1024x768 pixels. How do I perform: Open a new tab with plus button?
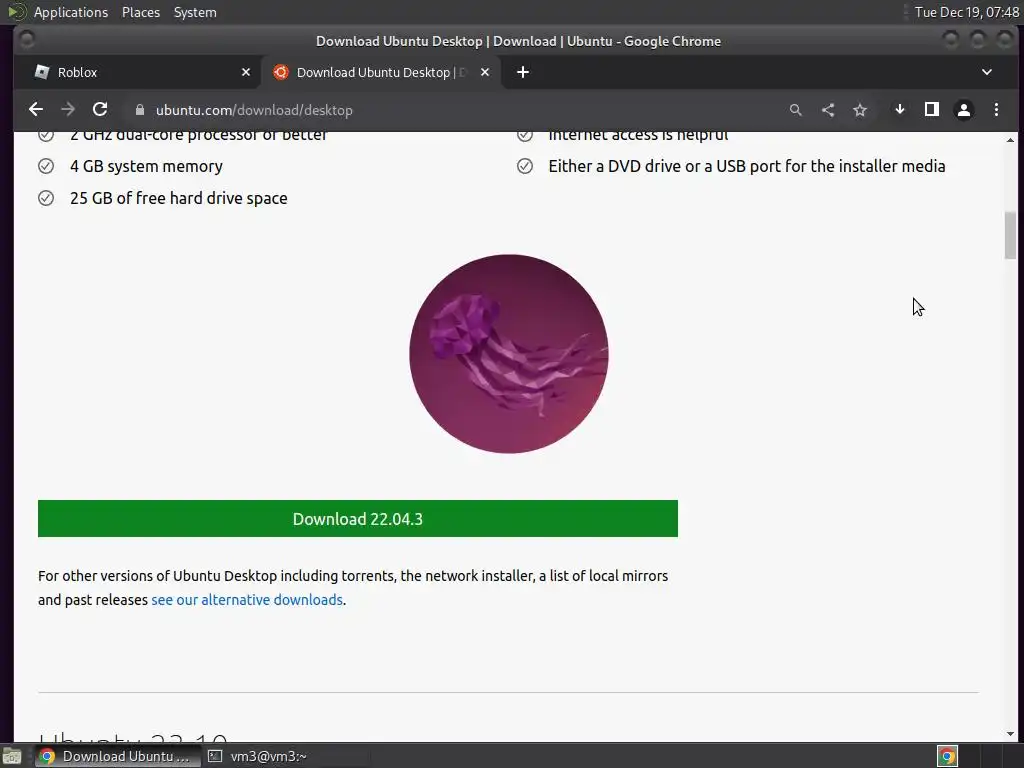pyautogui.click(x=523, y=72)
